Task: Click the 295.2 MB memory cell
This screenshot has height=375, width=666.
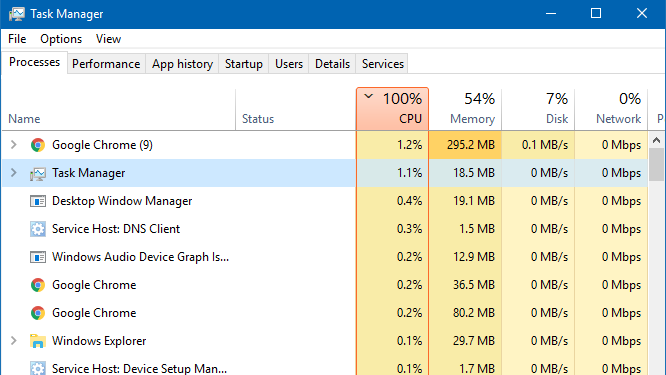Action: [x=465, y=145]
